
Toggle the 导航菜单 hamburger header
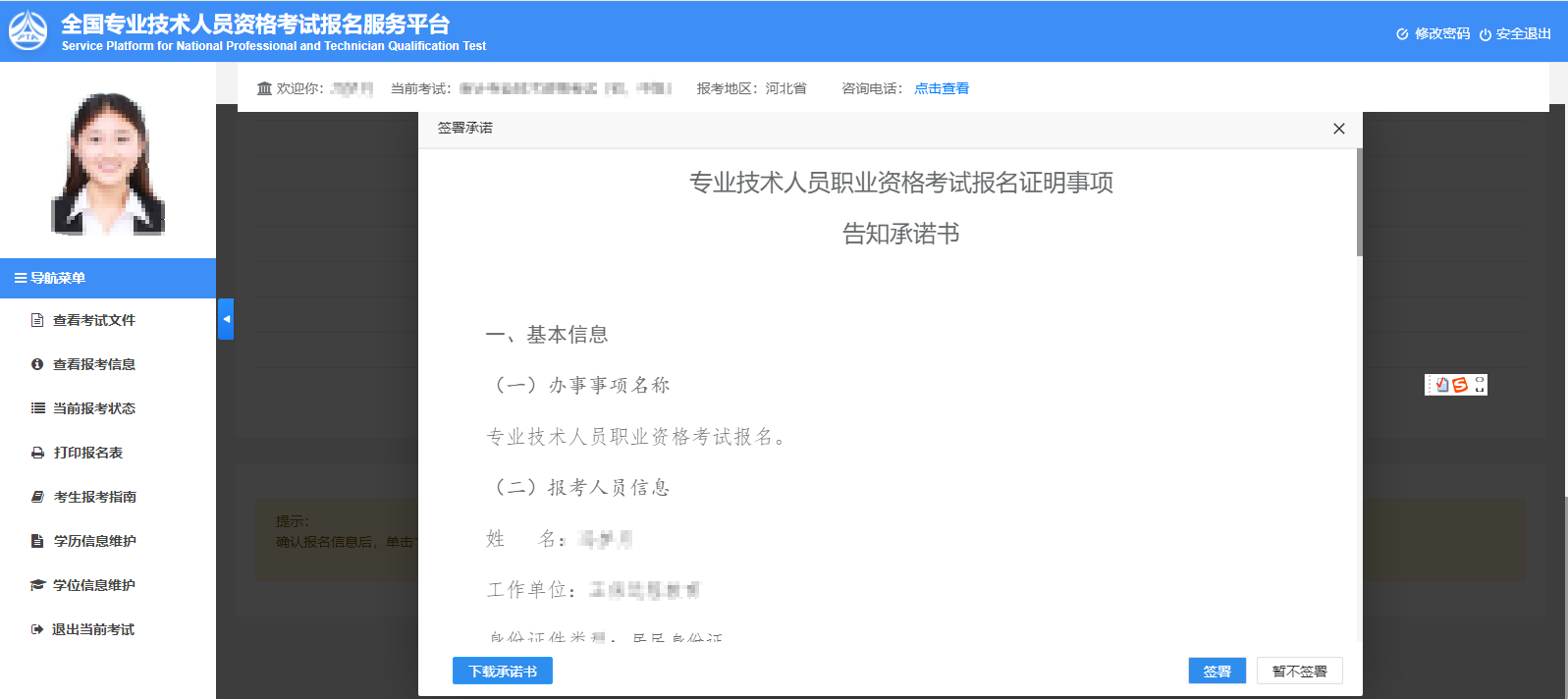49,278
